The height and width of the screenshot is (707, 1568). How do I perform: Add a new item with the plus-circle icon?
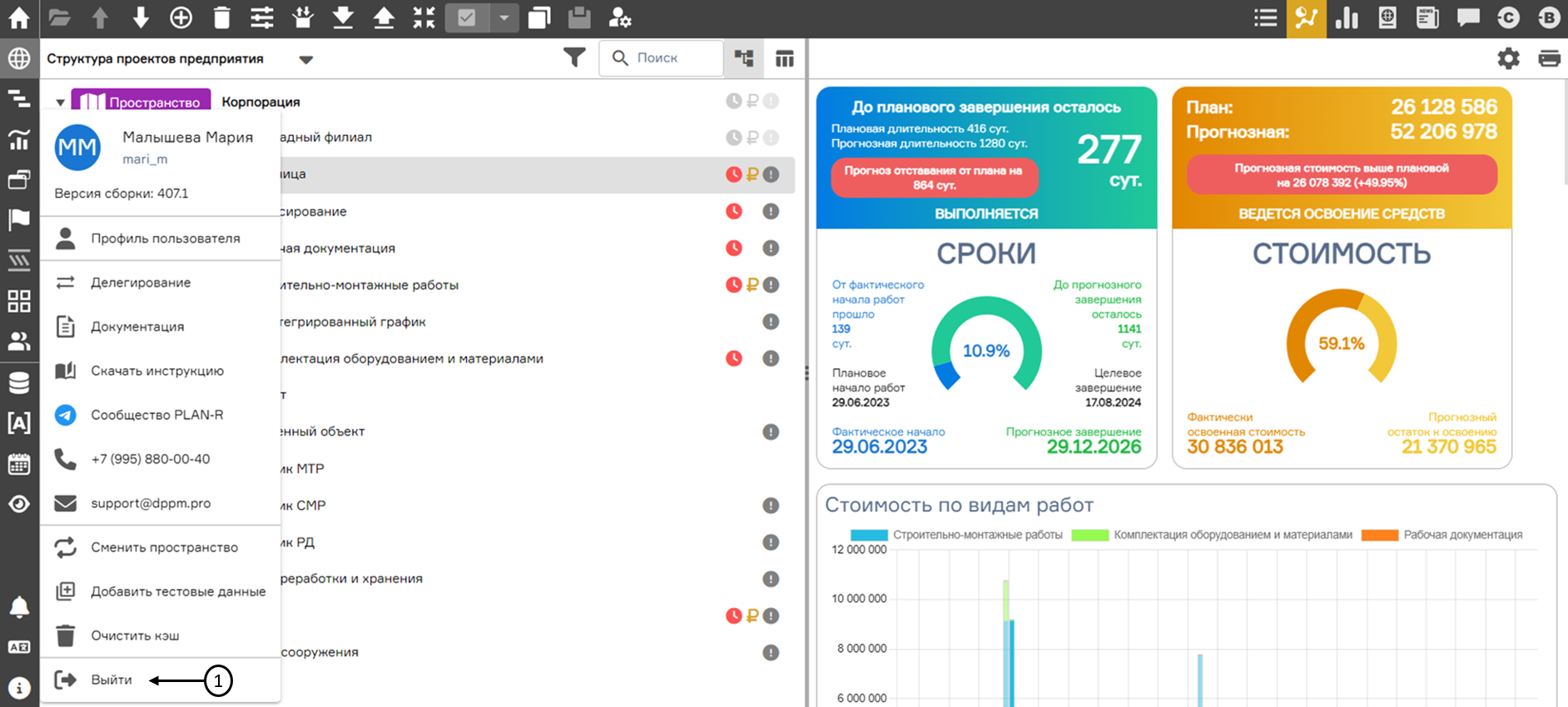[x=181, y=17]
